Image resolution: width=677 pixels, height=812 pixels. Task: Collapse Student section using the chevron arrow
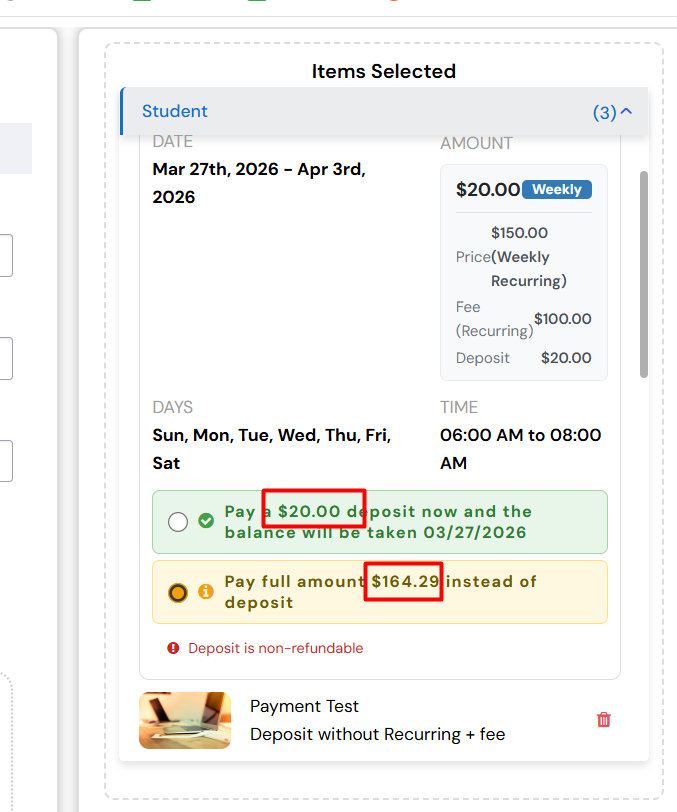[x=627, y=112]
